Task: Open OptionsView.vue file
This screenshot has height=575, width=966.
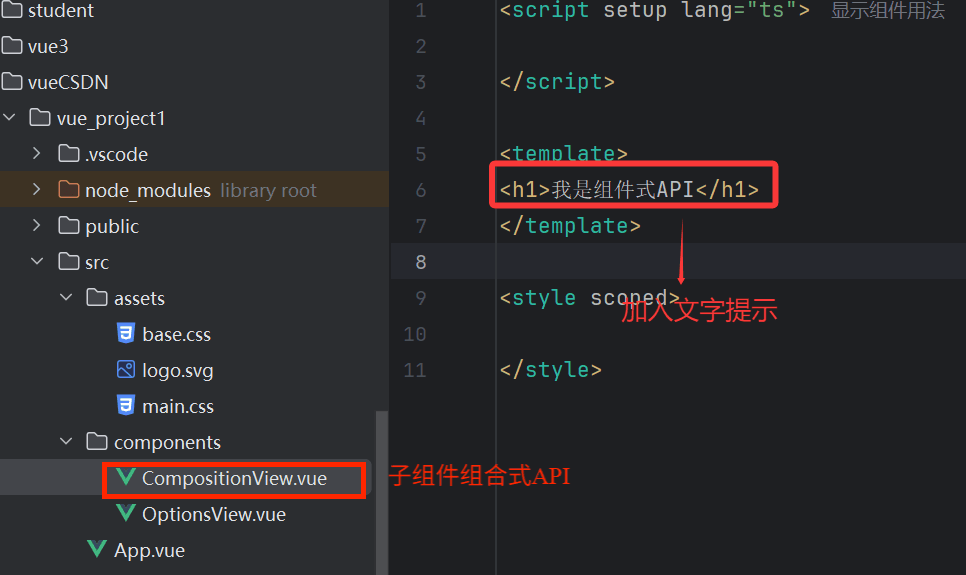Action: click(214, 514)
